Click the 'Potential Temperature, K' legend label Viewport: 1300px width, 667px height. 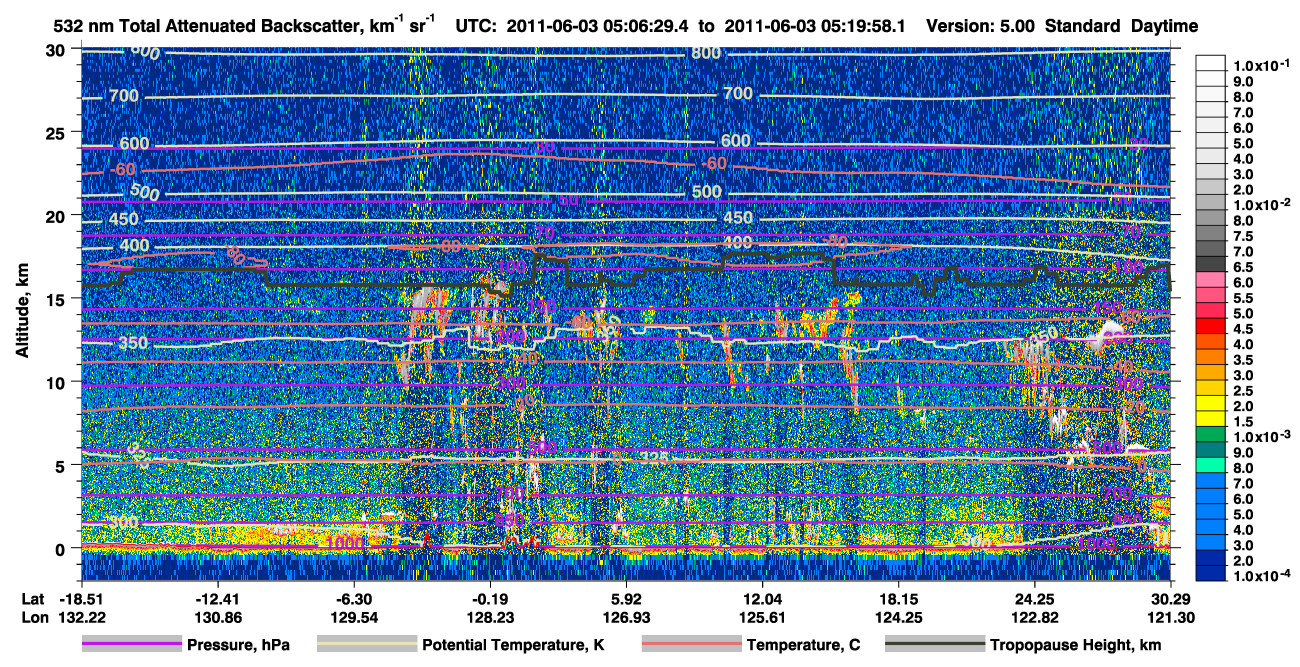click(513, 645)
